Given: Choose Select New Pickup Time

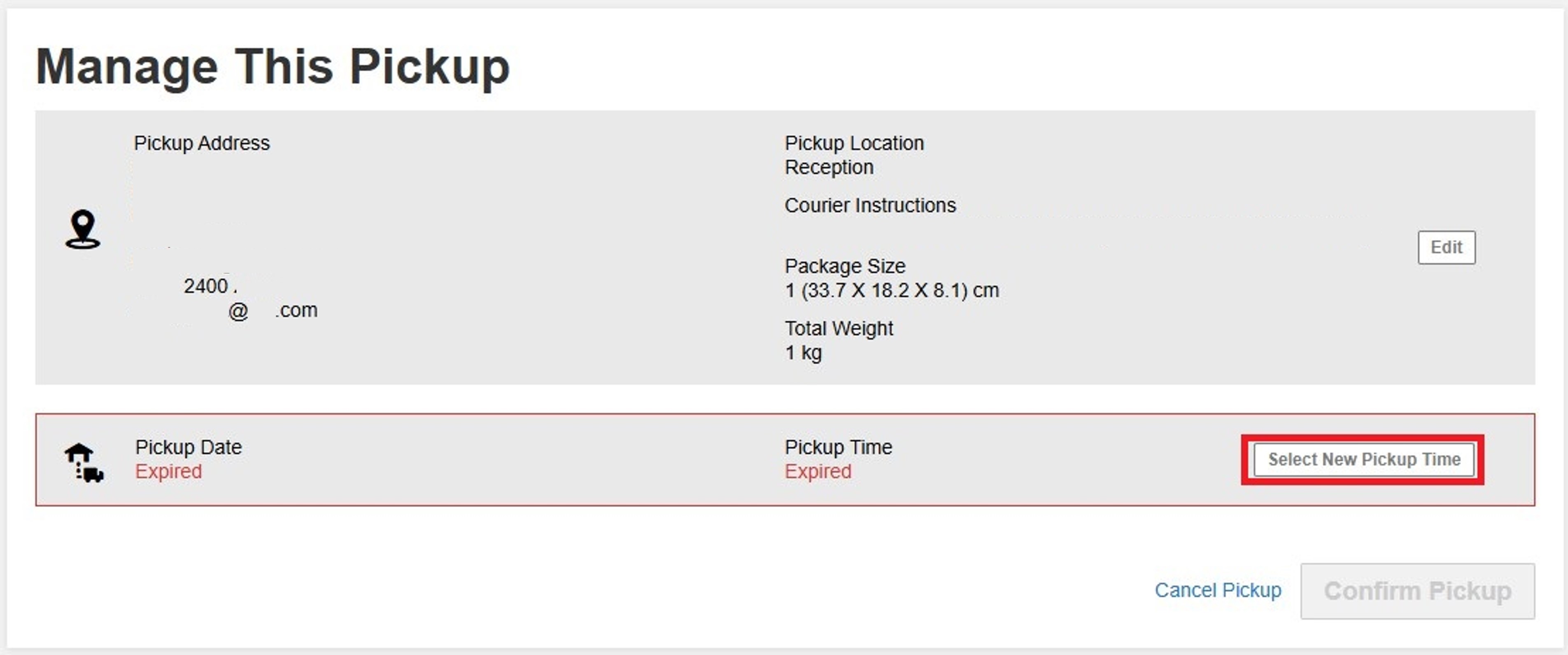Looking at the screenshot, I should click(x=1363, y=459).
